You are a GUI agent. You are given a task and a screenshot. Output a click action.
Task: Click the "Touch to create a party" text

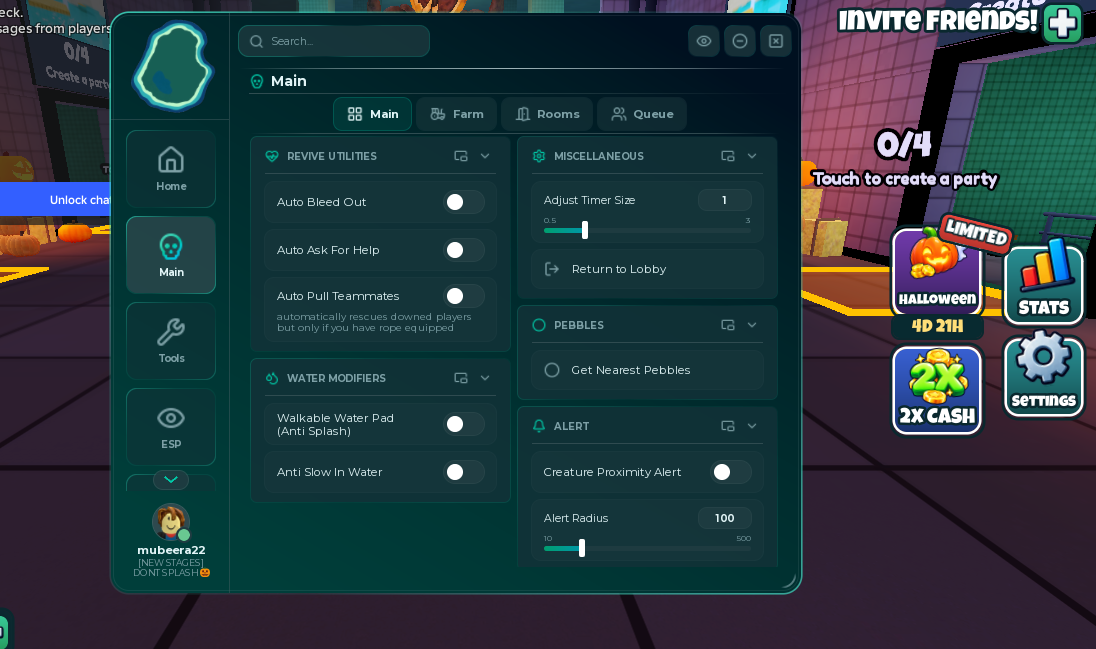(x=905, y=179)
